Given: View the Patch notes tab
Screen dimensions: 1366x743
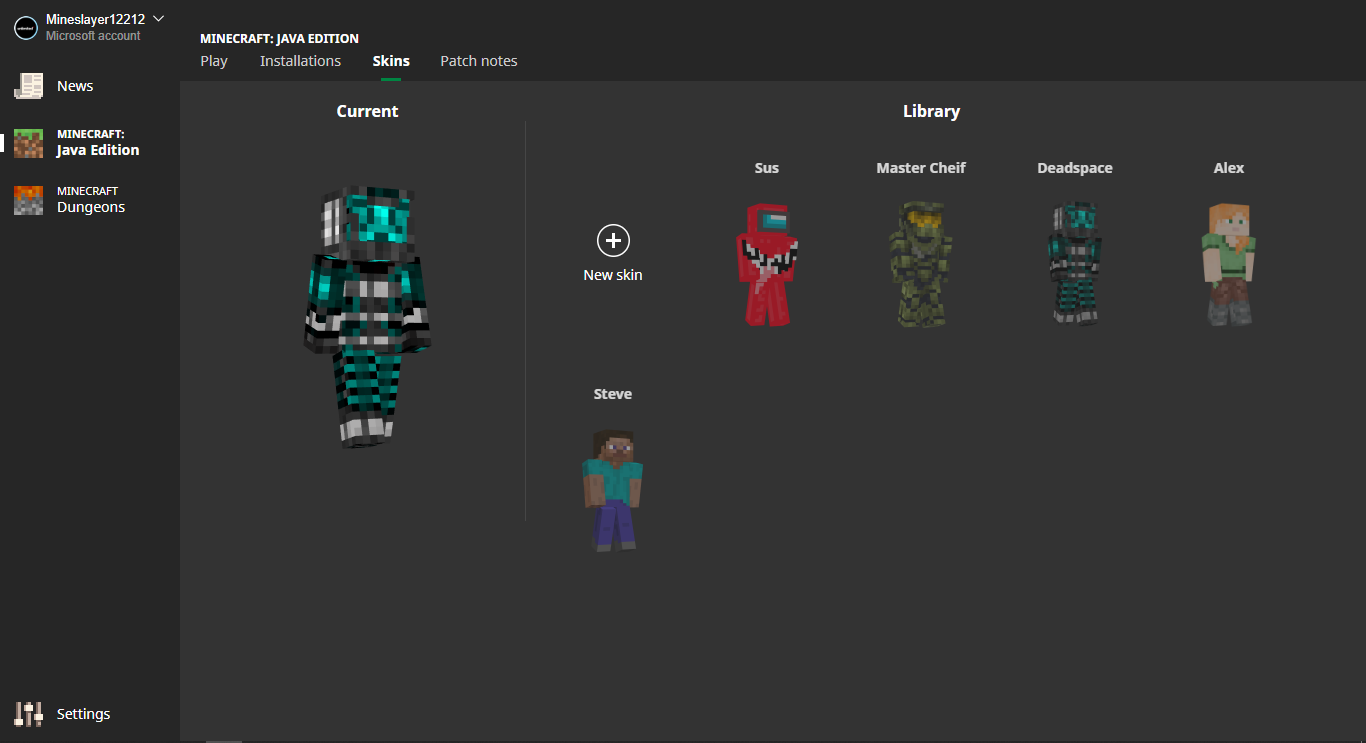Looking at the screenshot, I should (x=479, y=61).
